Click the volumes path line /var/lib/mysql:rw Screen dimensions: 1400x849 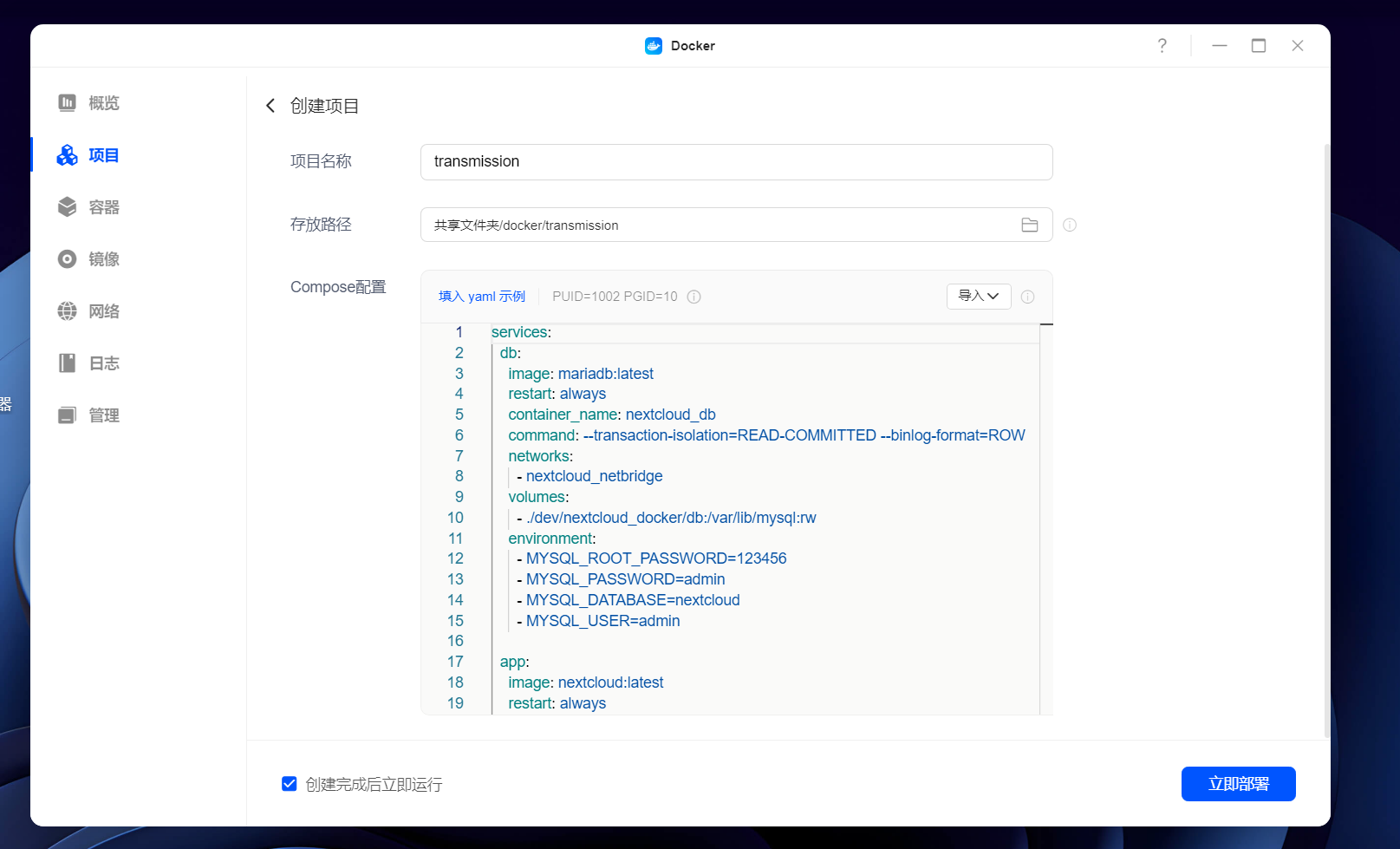tap(667, 518)
